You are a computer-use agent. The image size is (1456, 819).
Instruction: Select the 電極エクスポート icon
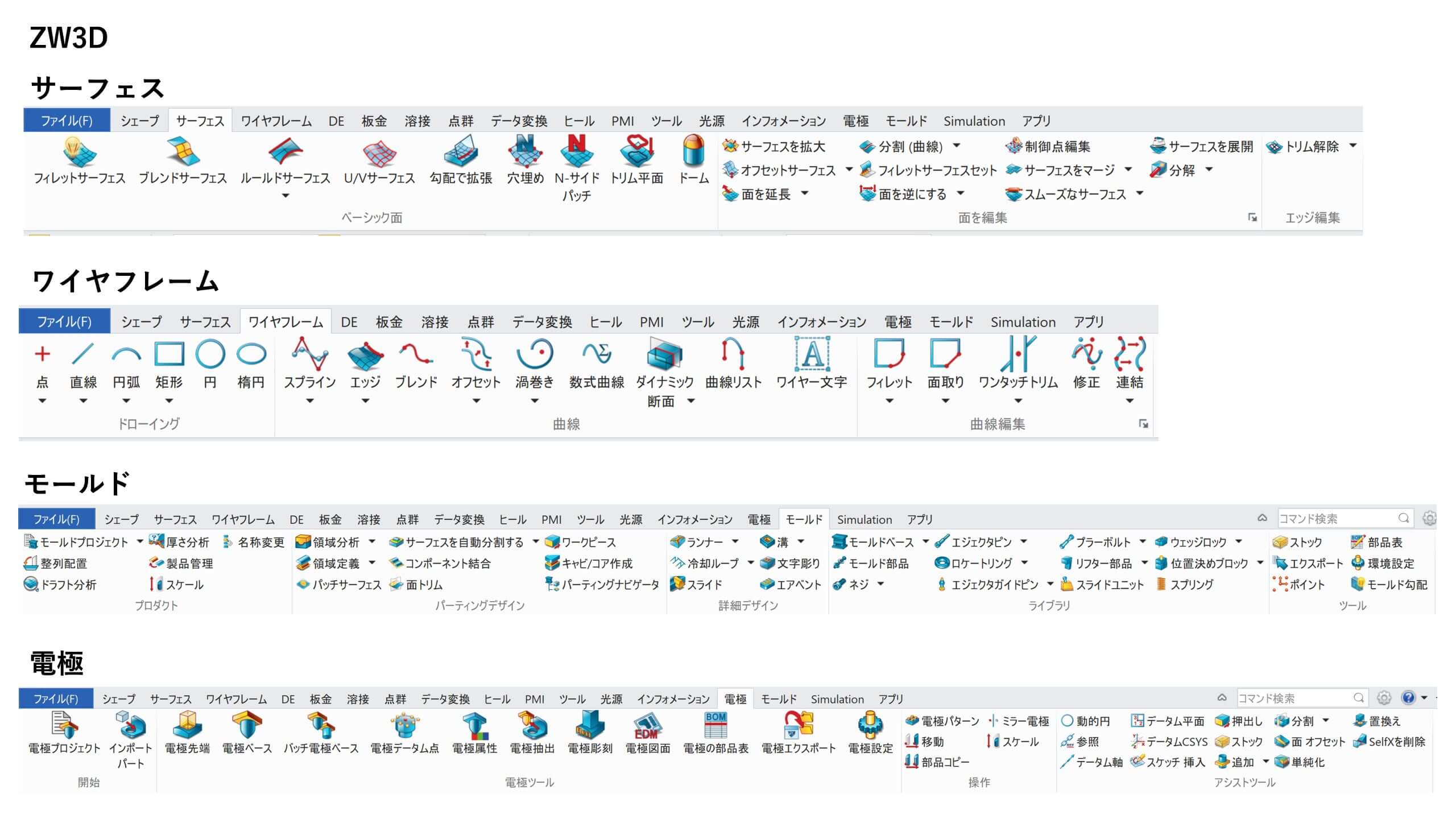click(799, 725)
